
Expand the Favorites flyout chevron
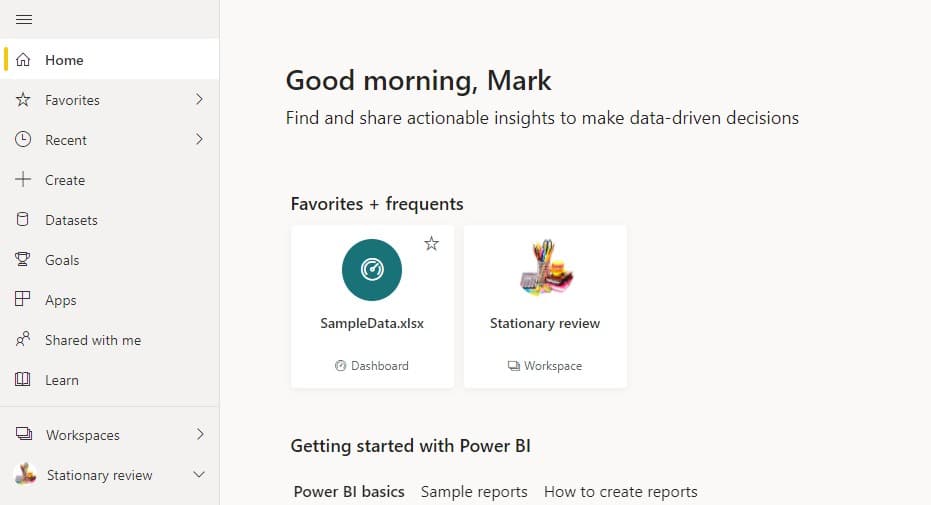coord(200,99)
